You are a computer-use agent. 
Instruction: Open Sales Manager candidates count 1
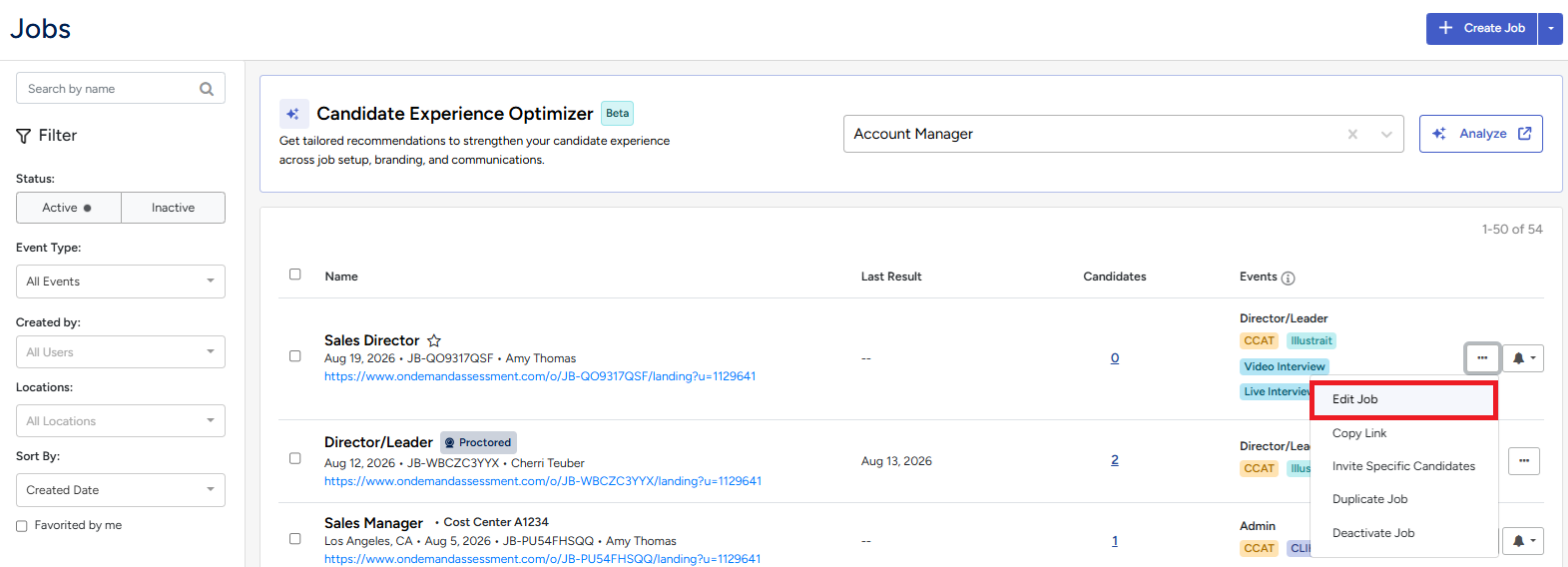point(1115,541)
